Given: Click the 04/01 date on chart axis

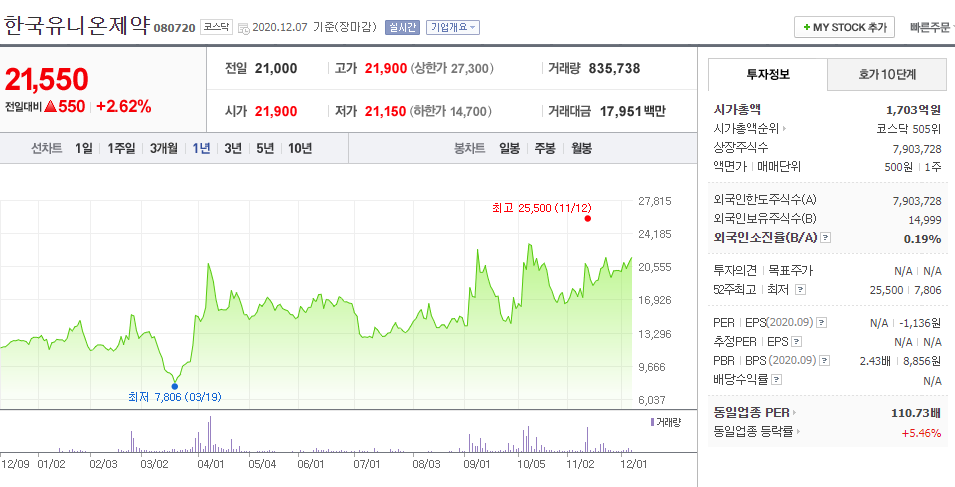Looking at the screenshot, I should coord(211,464).
